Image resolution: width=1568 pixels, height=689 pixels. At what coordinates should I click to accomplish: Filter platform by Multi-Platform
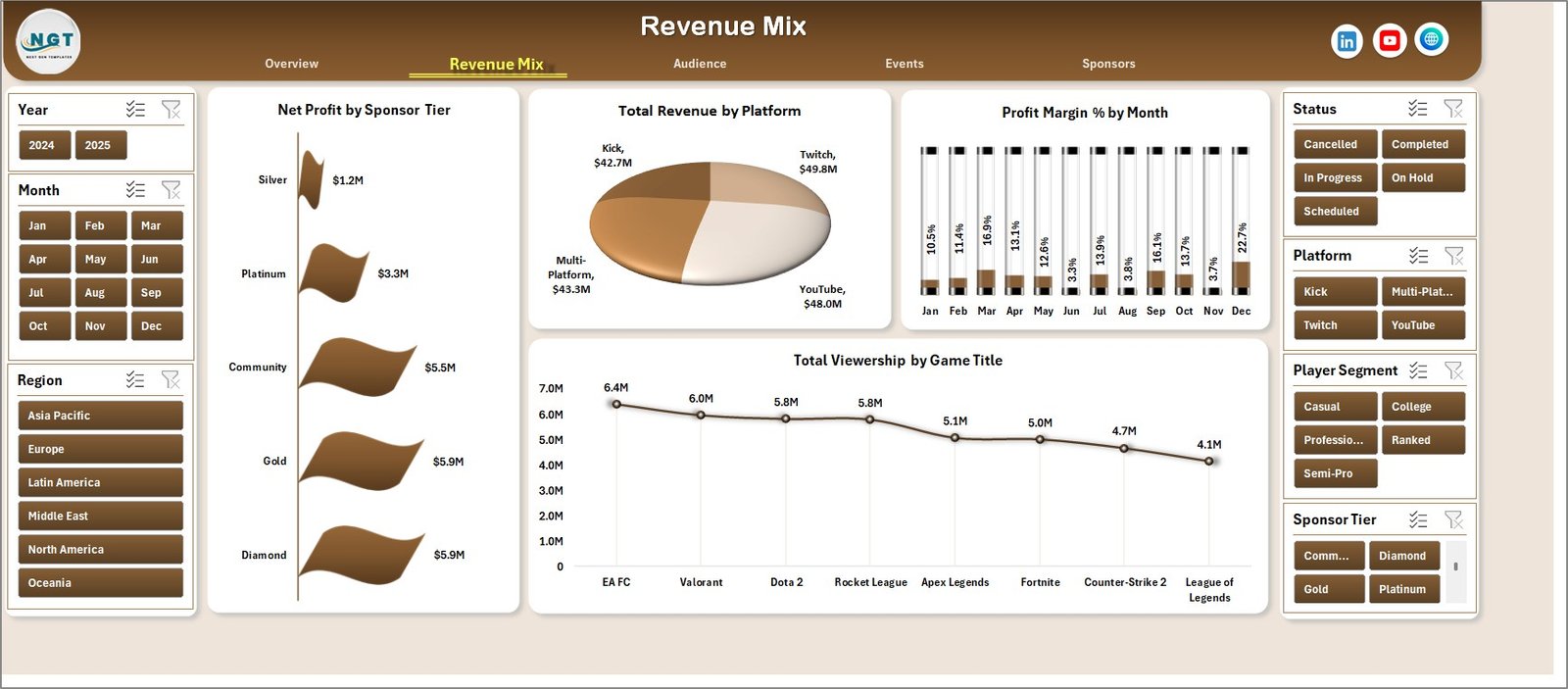[x=1423, y=291]
